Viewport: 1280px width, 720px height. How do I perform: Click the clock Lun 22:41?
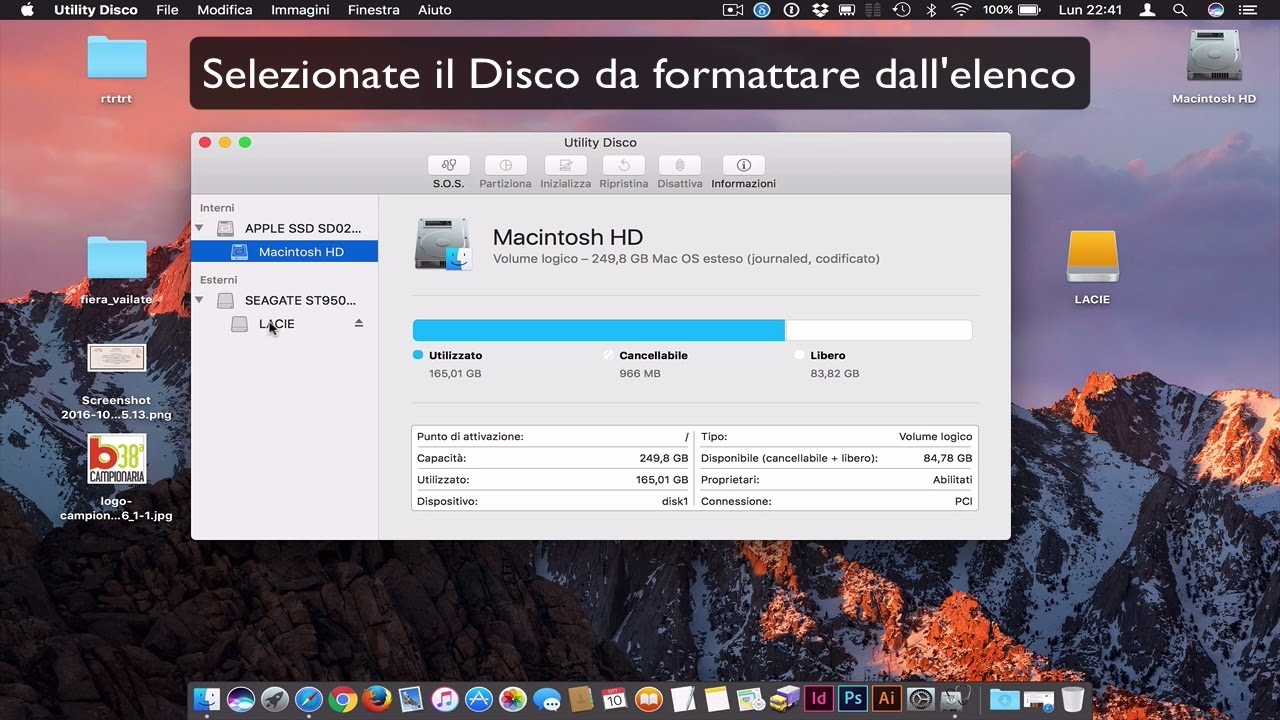pos(1088,10)
